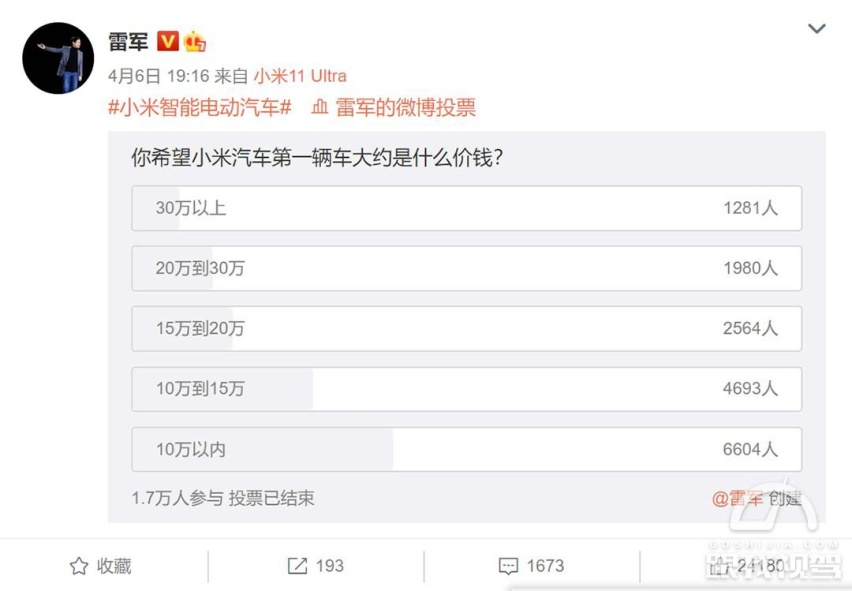Click the repost share icon with 193

(297, 566)
